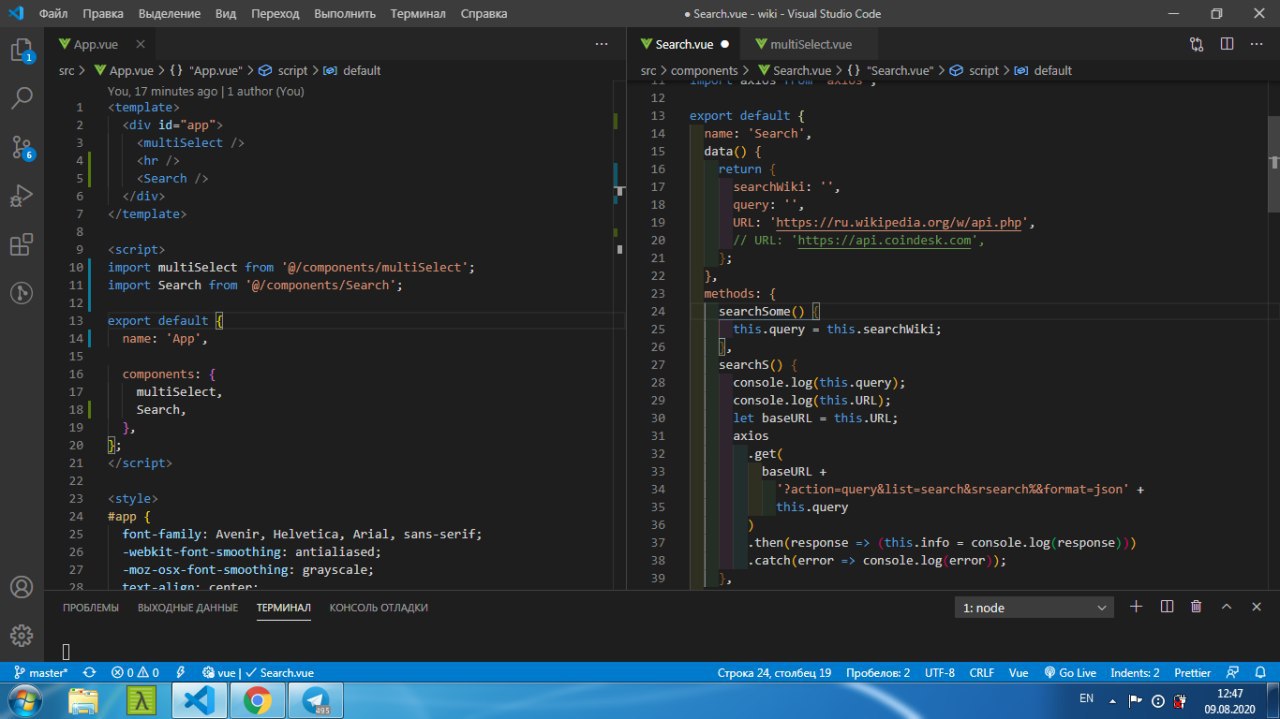The height and width of the screenshot is (719, 1280).
Task: Click 'components' in the right editor breadcrumb
Action: coord(704,71)
